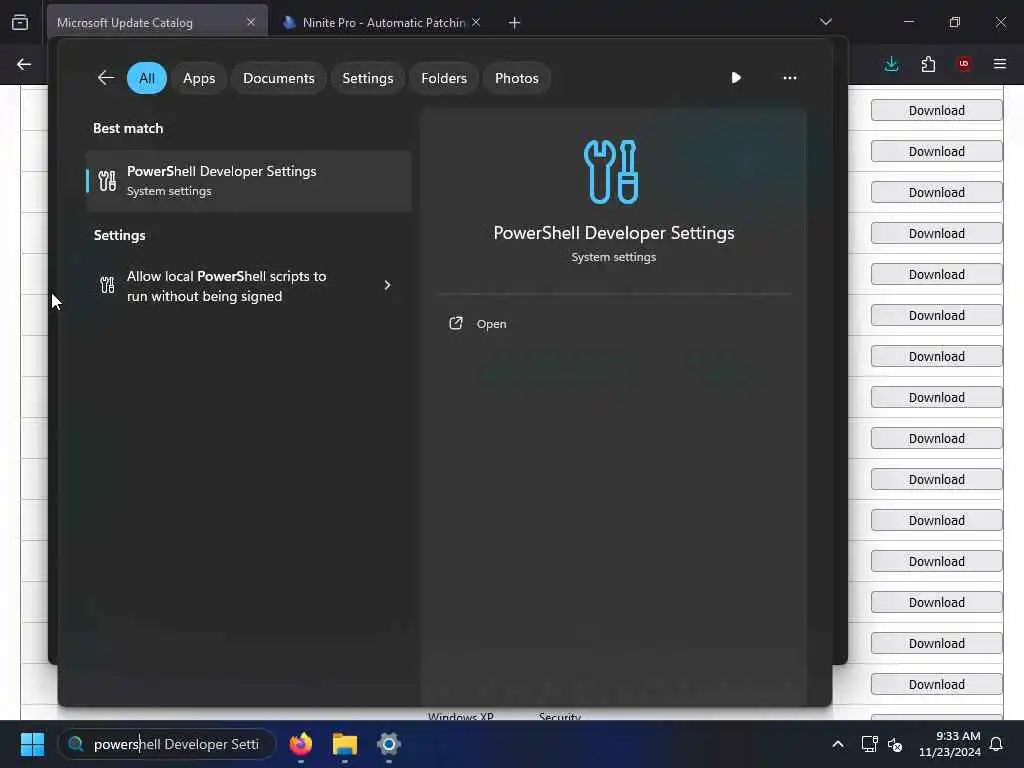Open search options three-dot menu

(790, 78)
